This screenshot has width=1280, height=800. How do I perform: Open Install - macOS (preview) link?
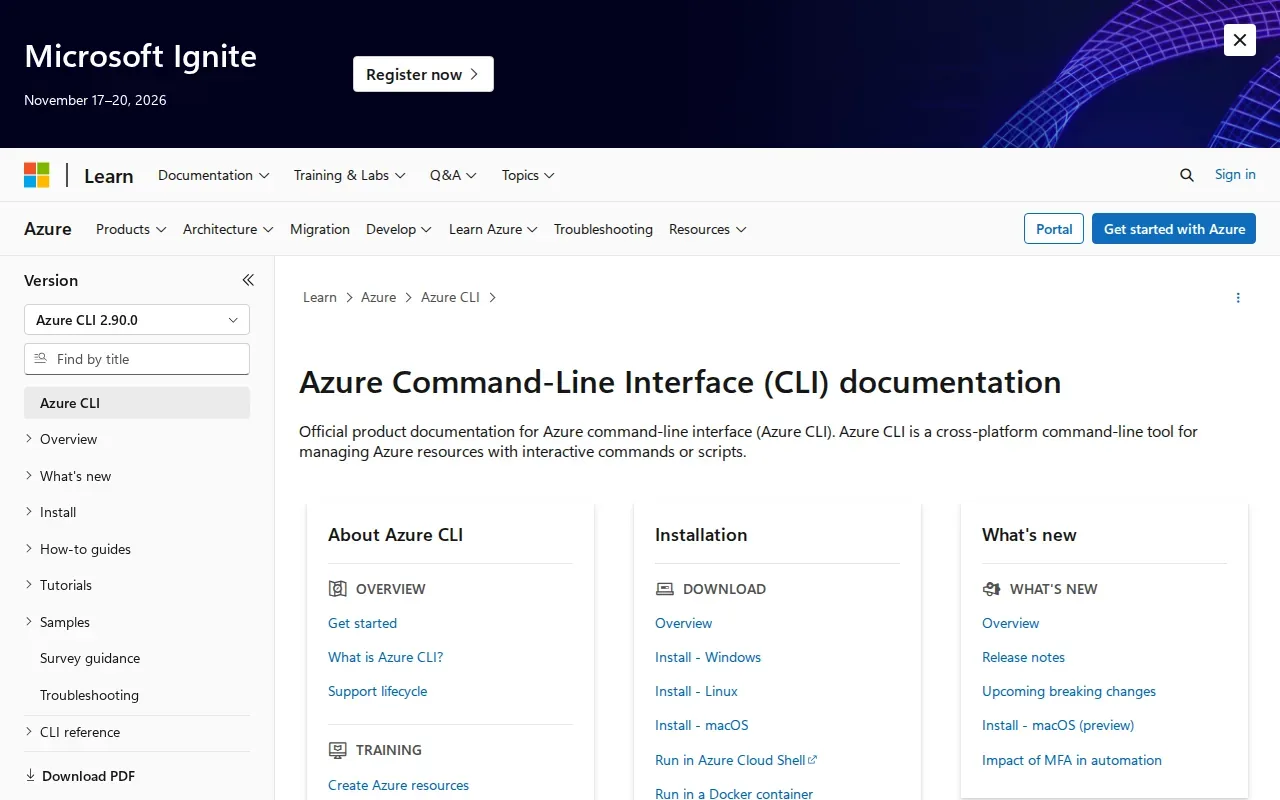[1058, 725]
